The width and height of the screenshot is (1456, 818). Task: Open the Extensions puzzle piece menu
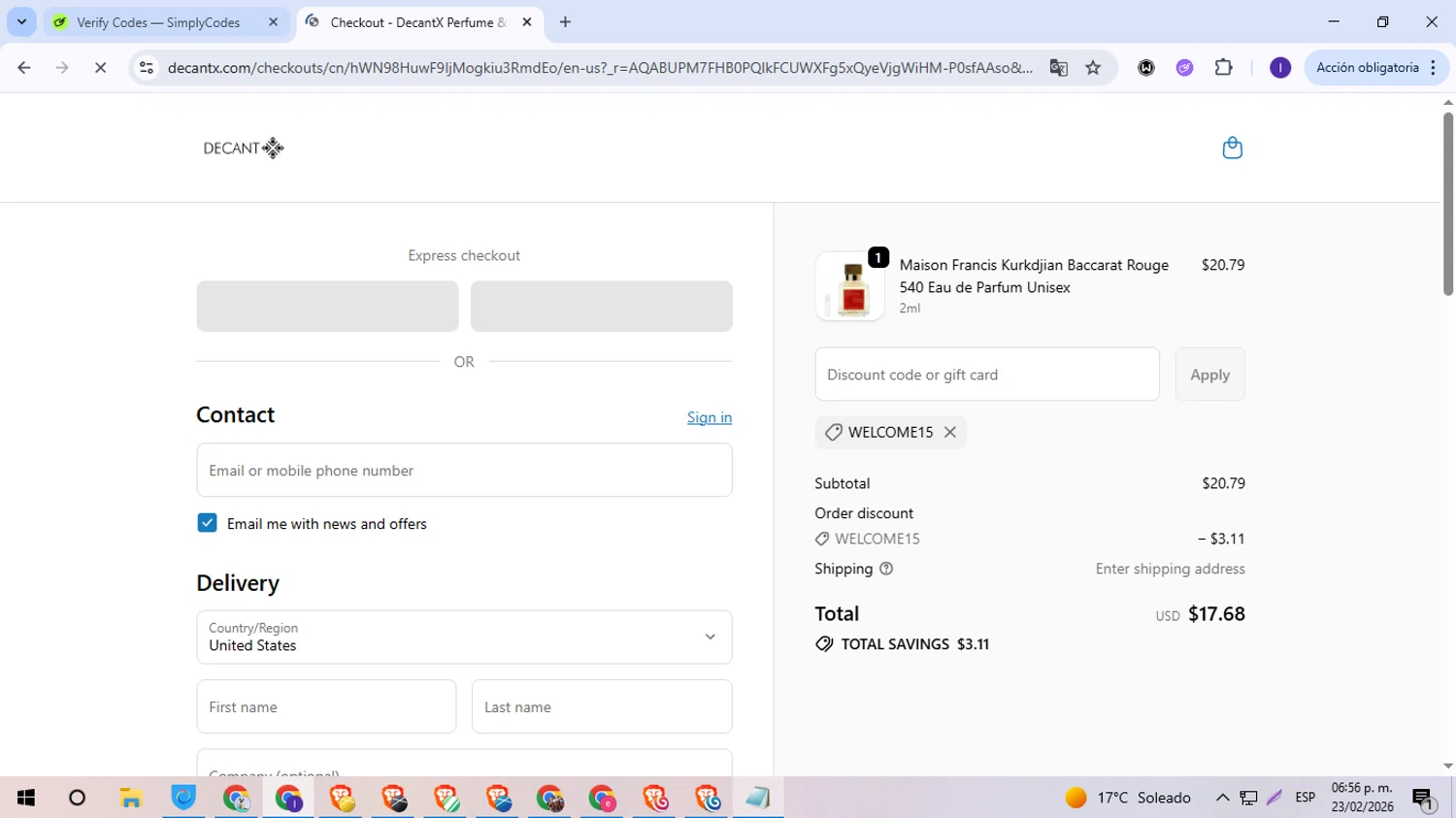[1223, 68]
